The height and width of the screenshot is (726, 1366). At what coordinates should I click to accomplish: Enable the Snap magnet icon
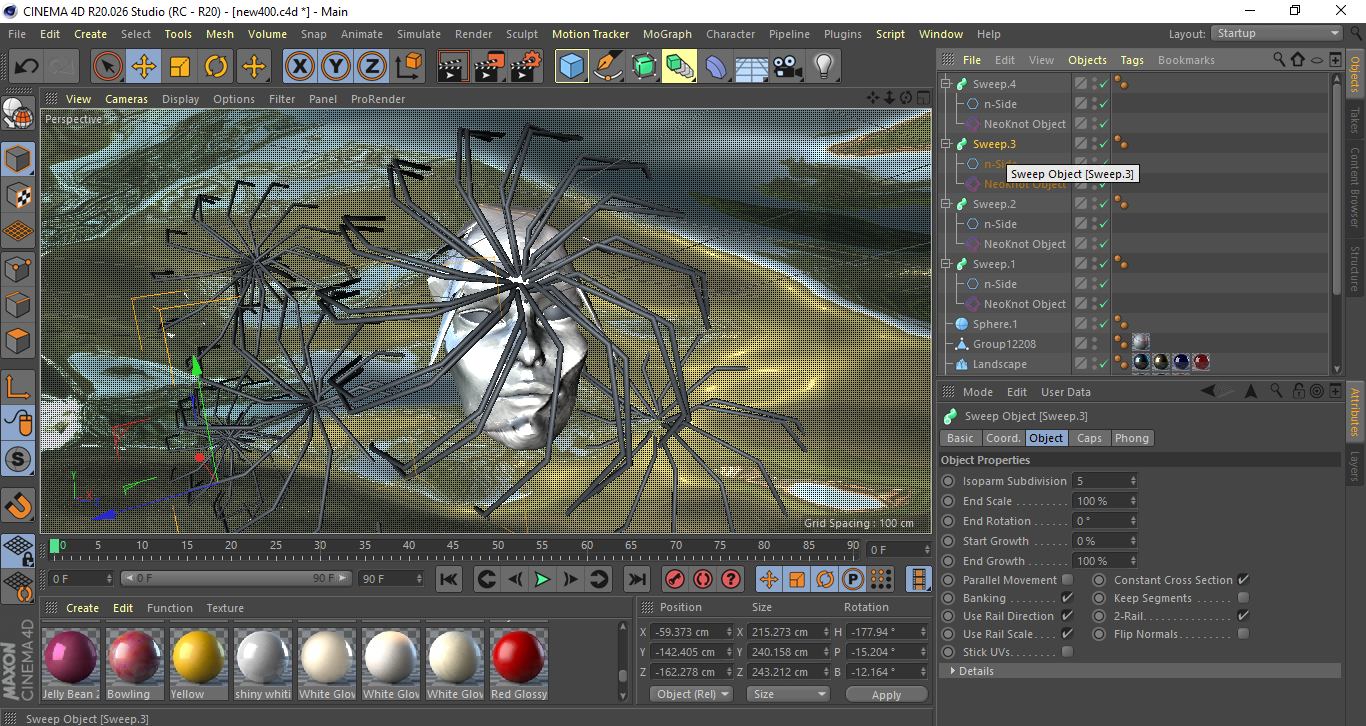pos(19,505)
